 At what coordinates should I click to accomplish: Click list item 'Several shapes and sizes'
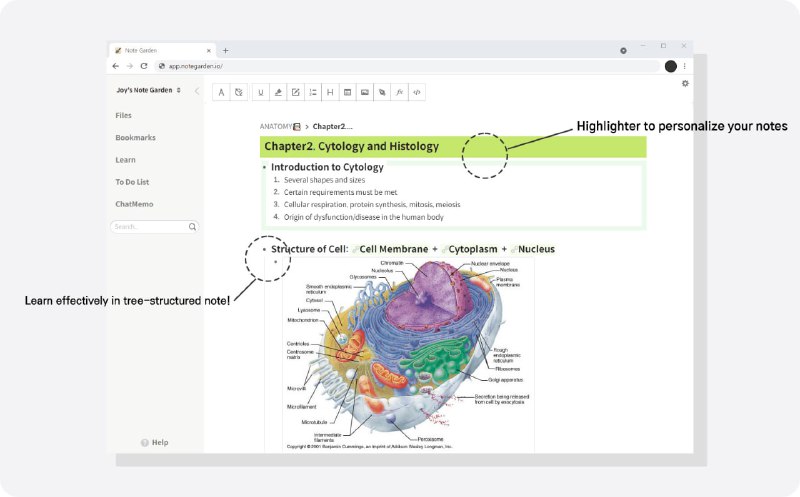[324, 180]
